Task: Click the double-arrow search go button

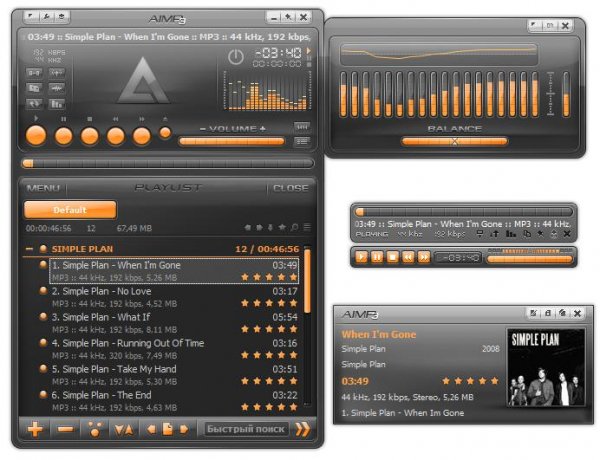Action: tap(302, 429)
